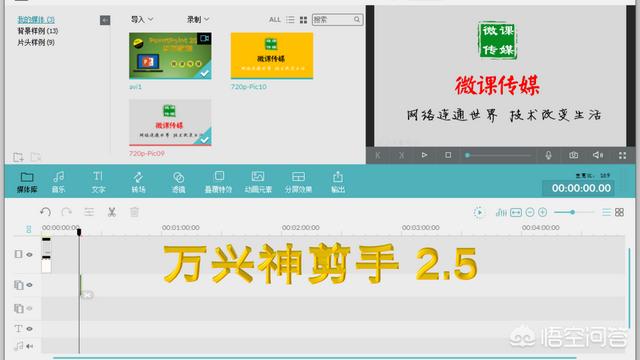Select the ALL media filter
The image size is (640, 360).
tap(275, 20)
